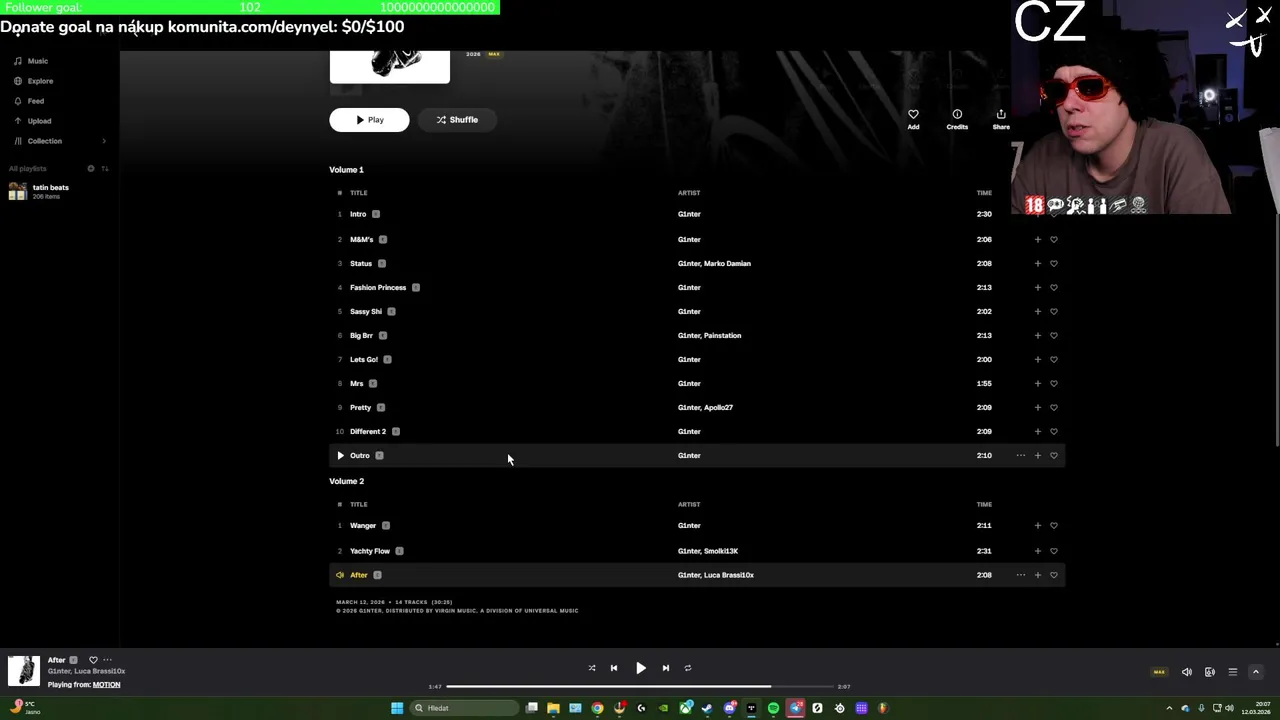The image size is (1280, 720).
Task: Click the album Play button
Action: tap(369, 120)
